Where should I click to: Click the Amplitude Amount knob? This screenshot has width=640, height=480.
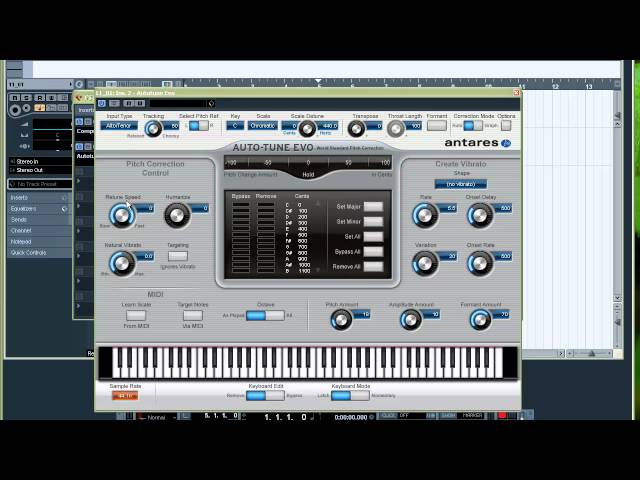(x=411, y=320)
